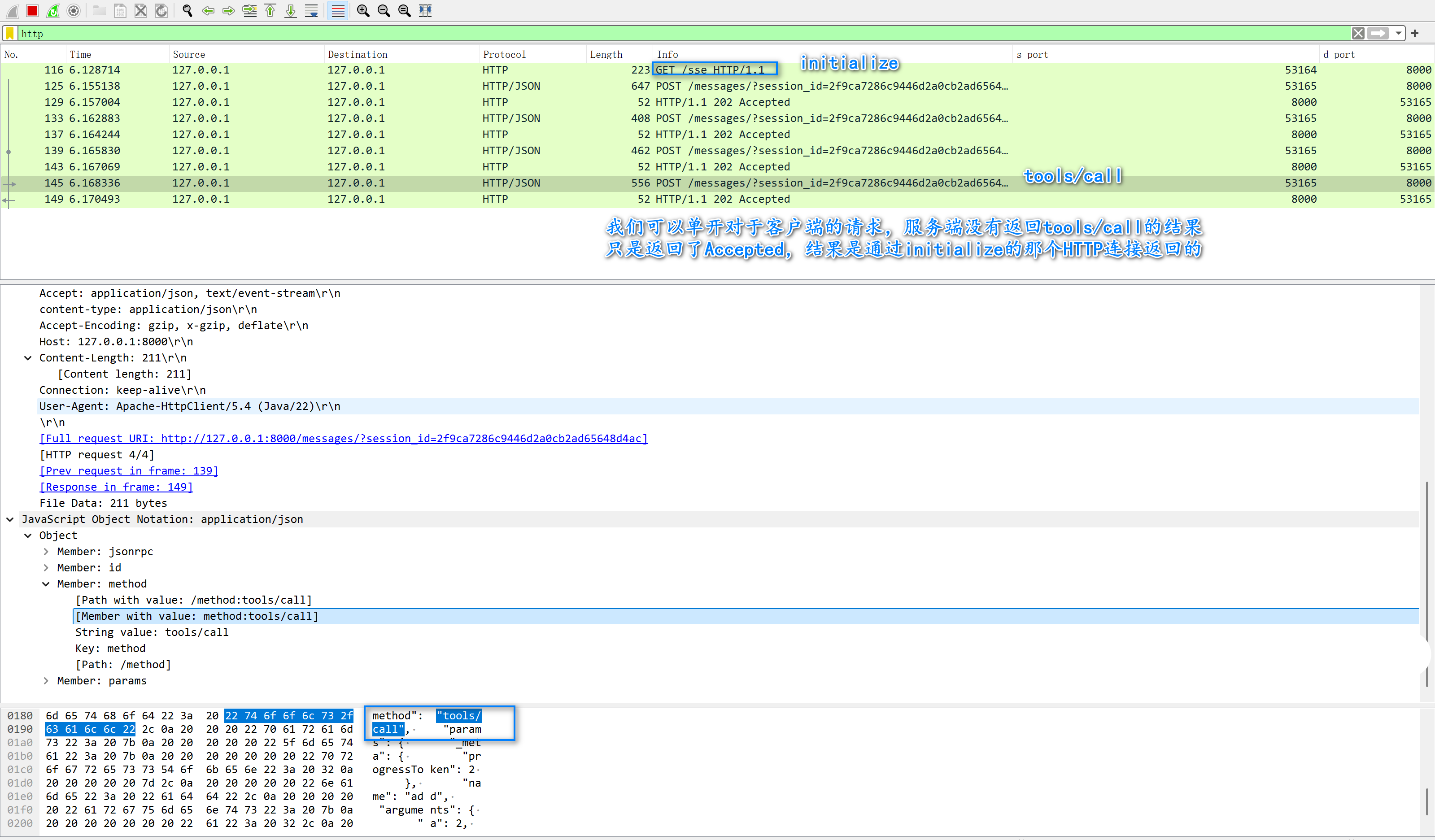The width and height of the screenshot is (1435, 840).
Task: Collapse JavaScript Object Notation section
Action: 10,519
